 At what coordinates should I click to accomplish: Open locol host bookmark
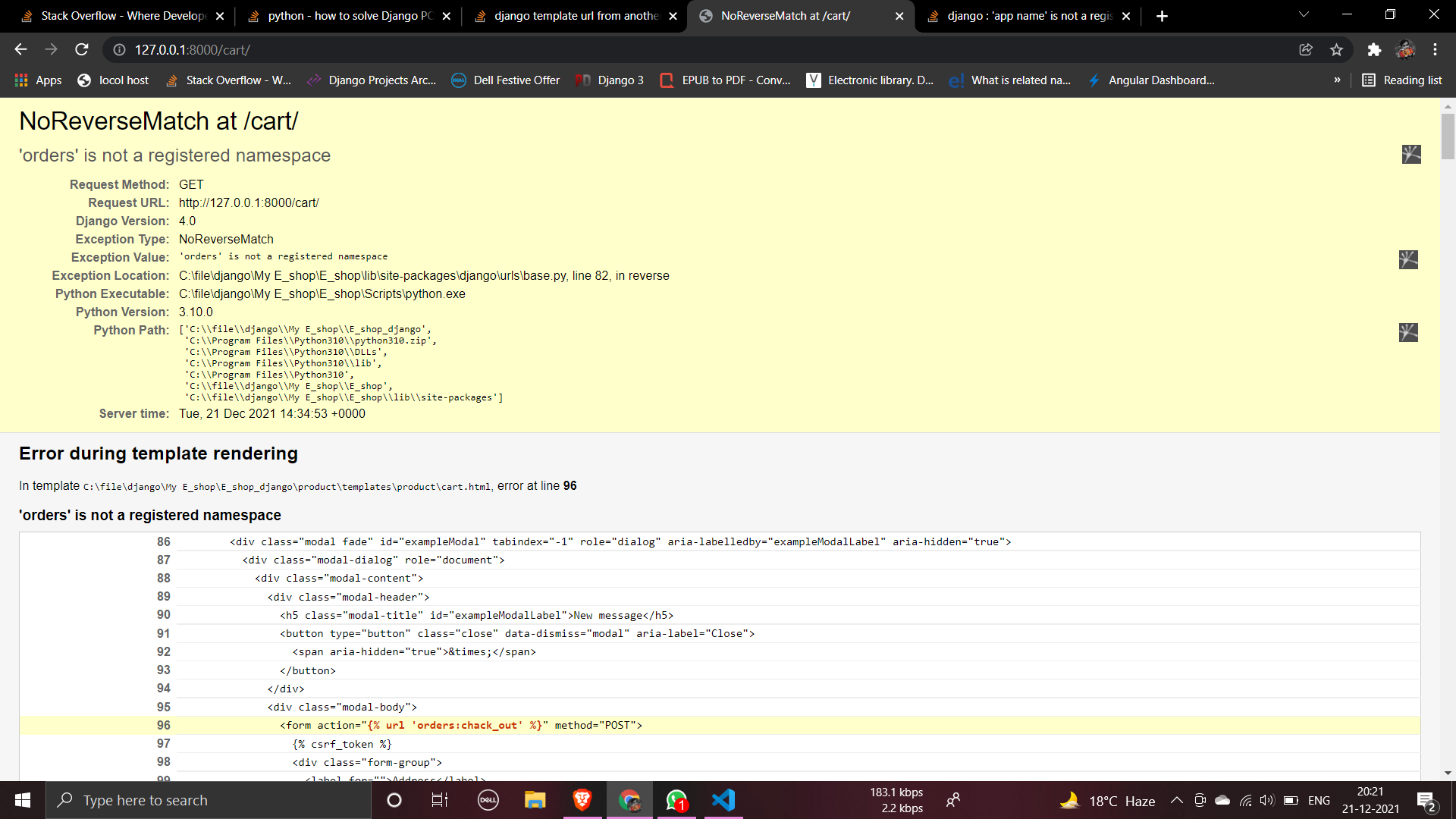(x=113, y=80)
